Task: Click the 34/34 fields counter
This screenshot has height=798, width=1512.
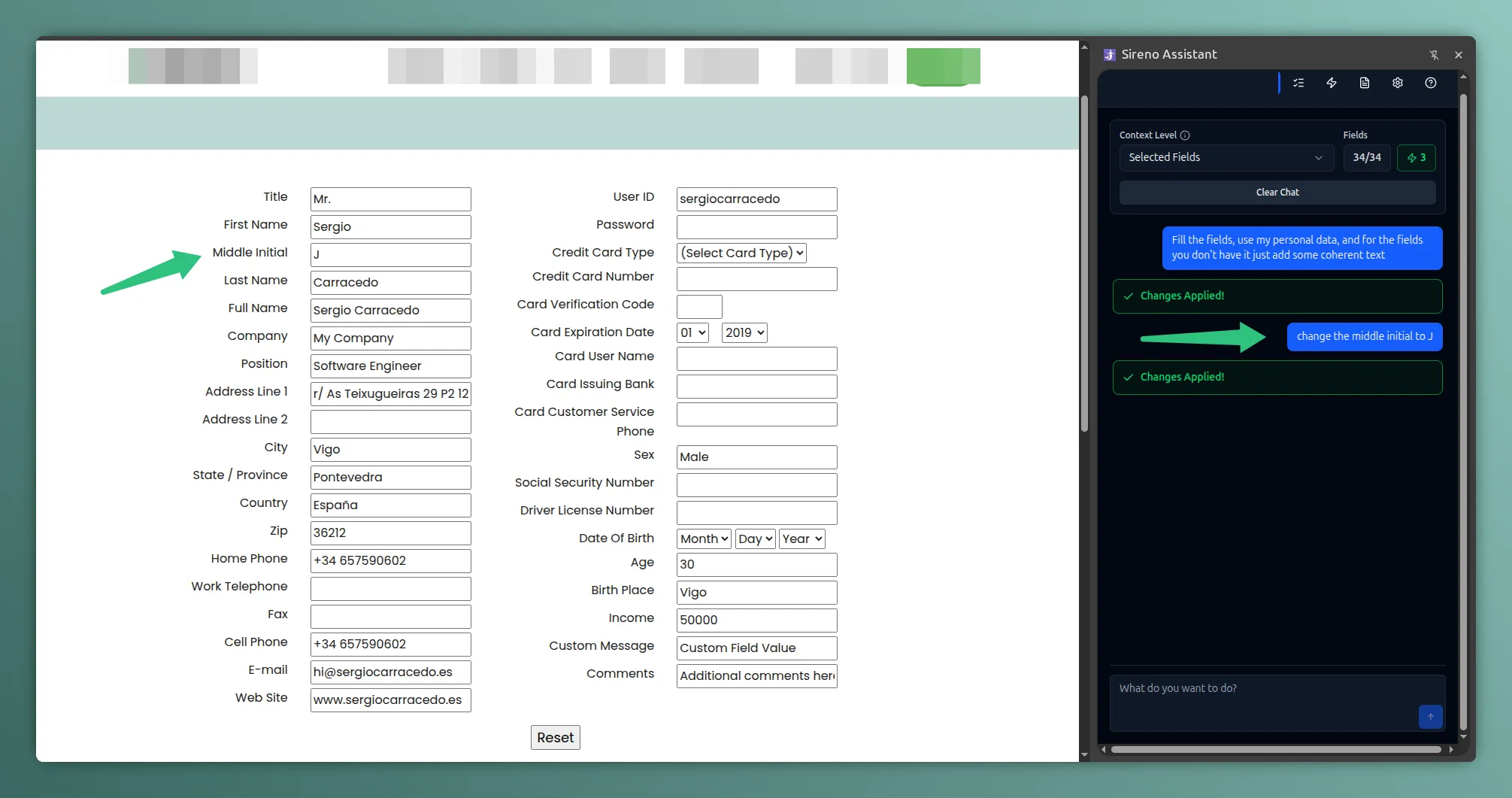Action: click(x=1367, y=158)
